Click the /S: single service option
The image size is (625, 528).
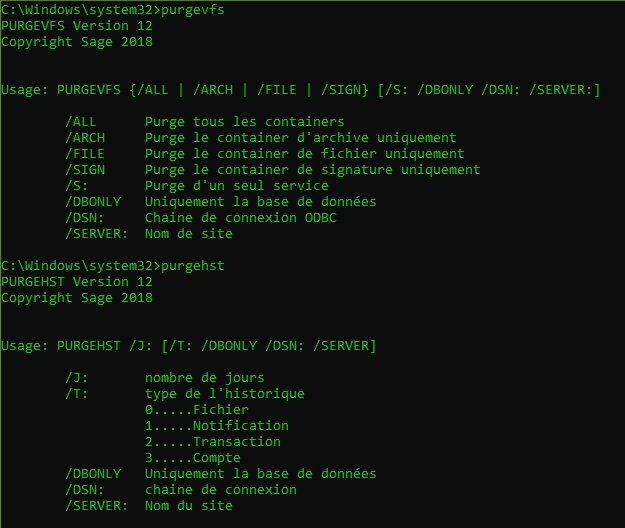pyautogui.click(x=77, y=186)
